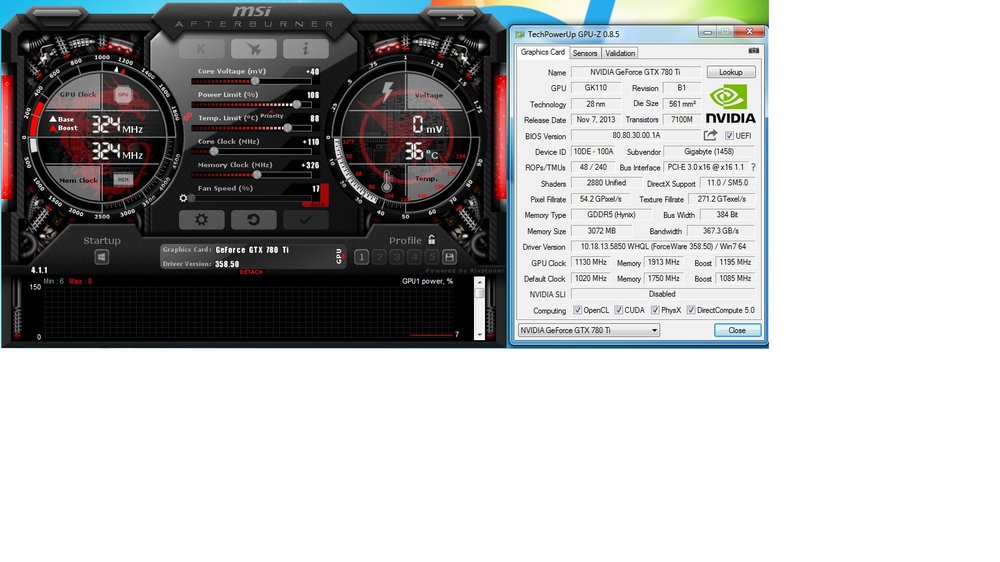Viewport: 1000px width, 562px height.
Task: Click the NVIDIA logo in GPU-Z
Action: click(x=731, y=104)
